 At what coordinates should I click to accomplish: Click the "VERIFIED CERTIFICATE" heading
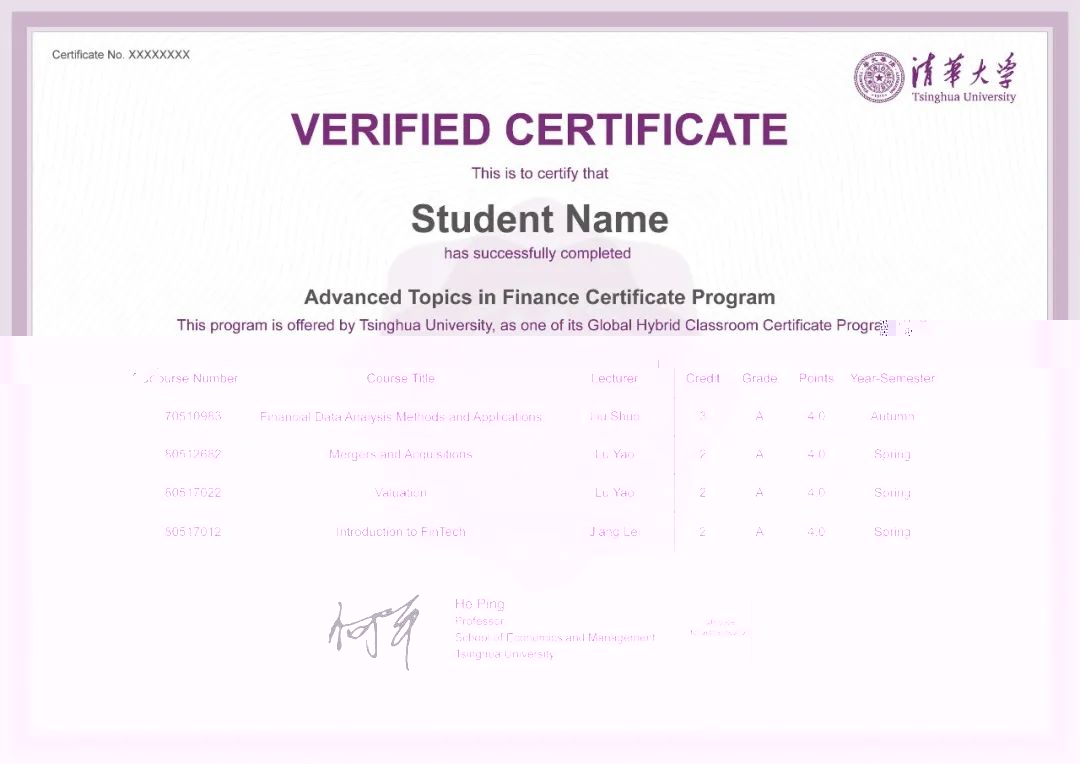[x=539, y=130]
